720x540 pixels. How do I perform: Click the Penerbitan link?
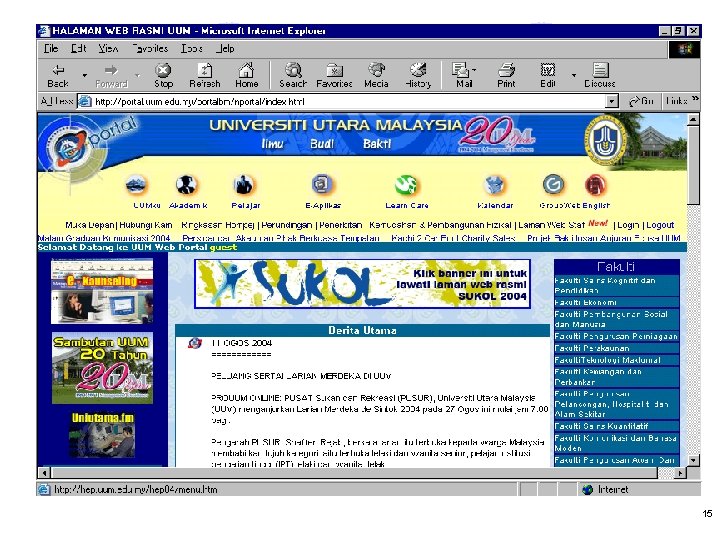[x=341, y=225]
